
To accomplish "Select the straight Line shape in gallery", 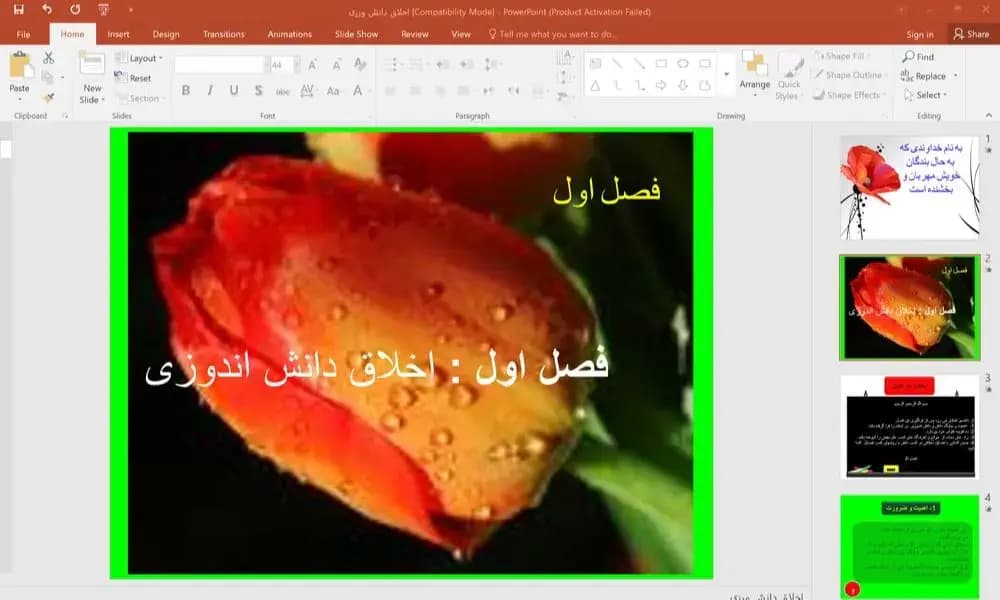I will point(617,64).
